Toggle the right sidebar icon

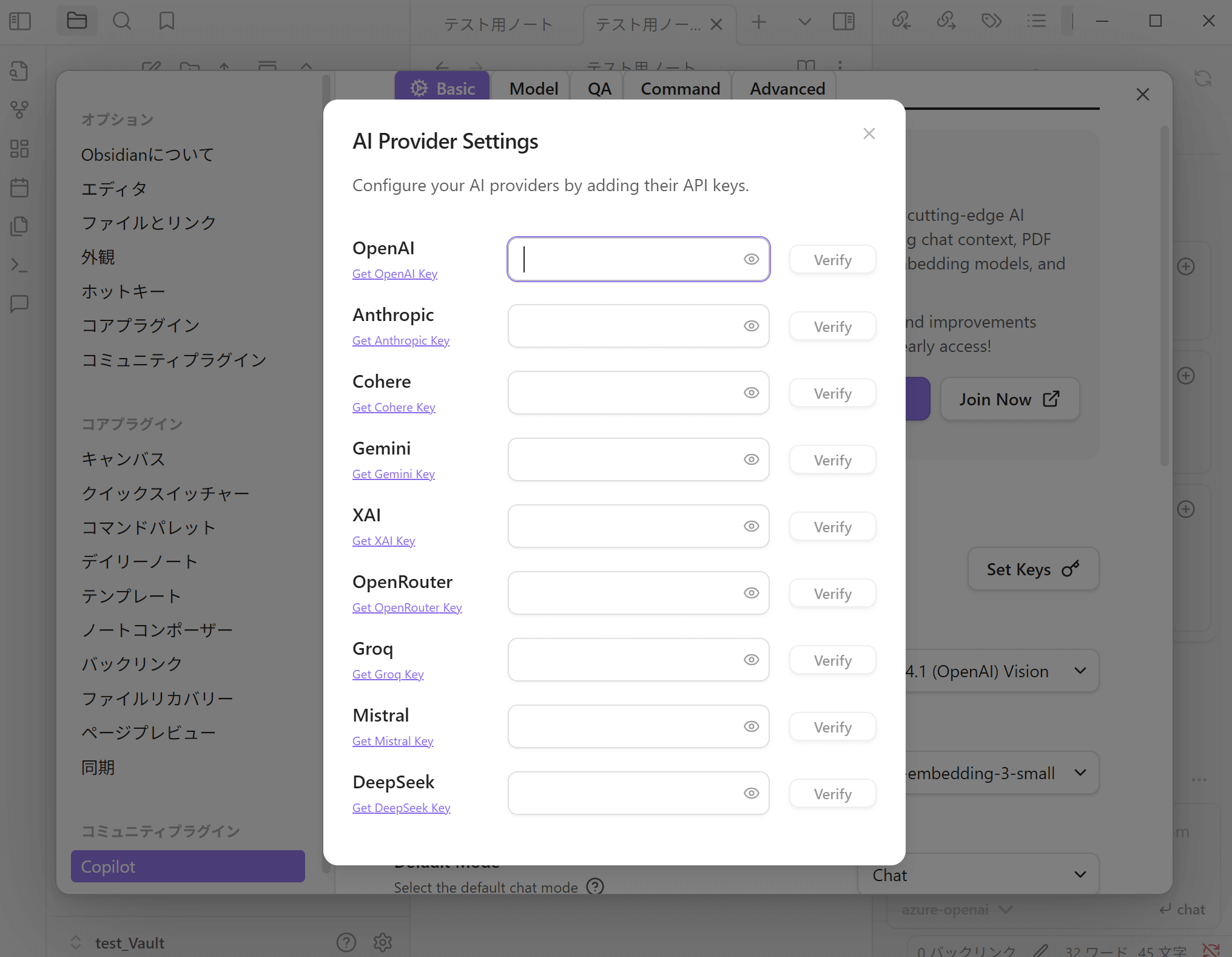click(x=844, y=22)
